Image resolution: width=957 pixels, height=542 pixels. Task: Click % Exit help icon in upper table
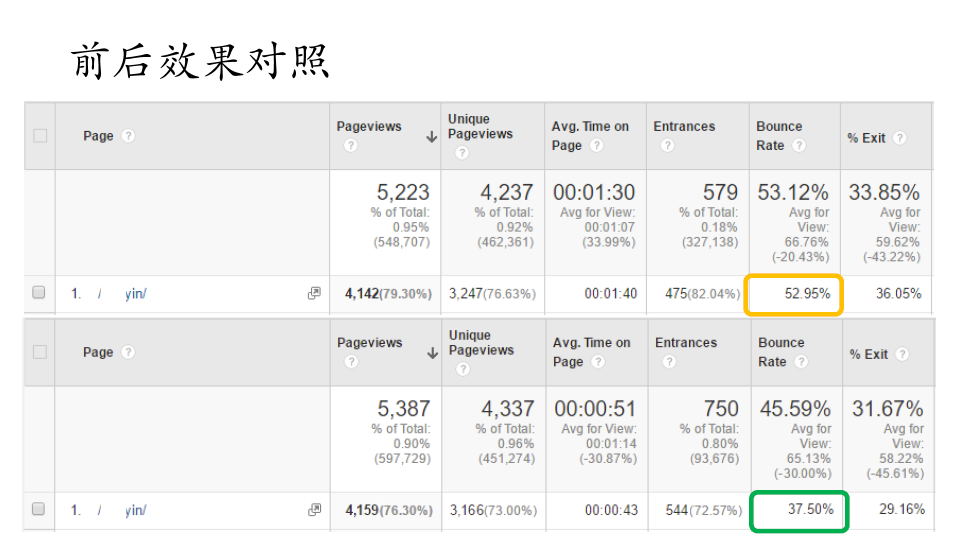point(899,138)
